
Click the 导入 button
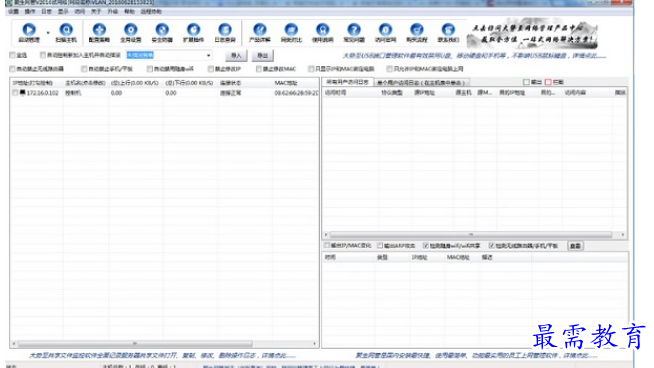[x=236, y=55]
